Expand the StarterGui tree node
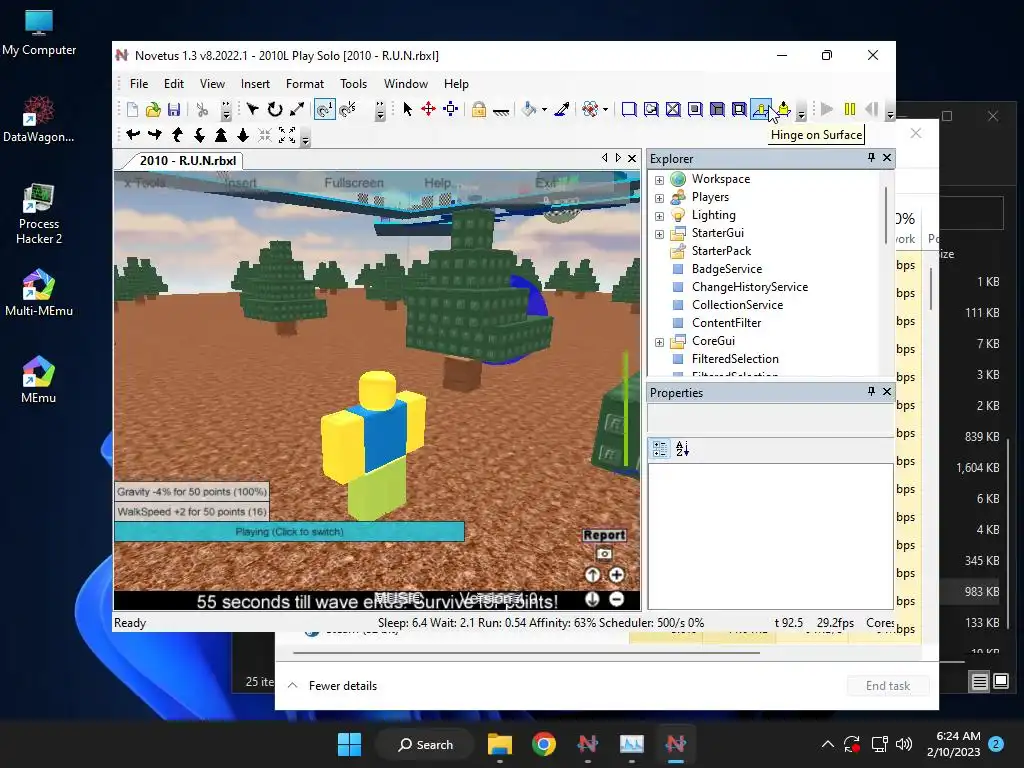Screen dimensions: 1024x768 pyautogui.click(x=660, y=234)
